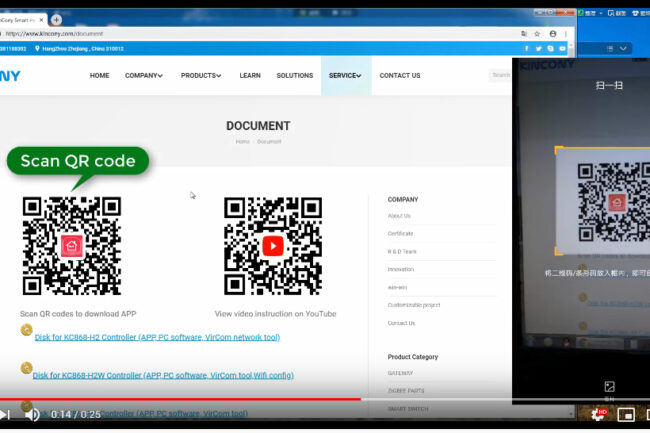Mute the video with speaker icon
Viewport: 650px width, 433px height.
click(32, 414)
